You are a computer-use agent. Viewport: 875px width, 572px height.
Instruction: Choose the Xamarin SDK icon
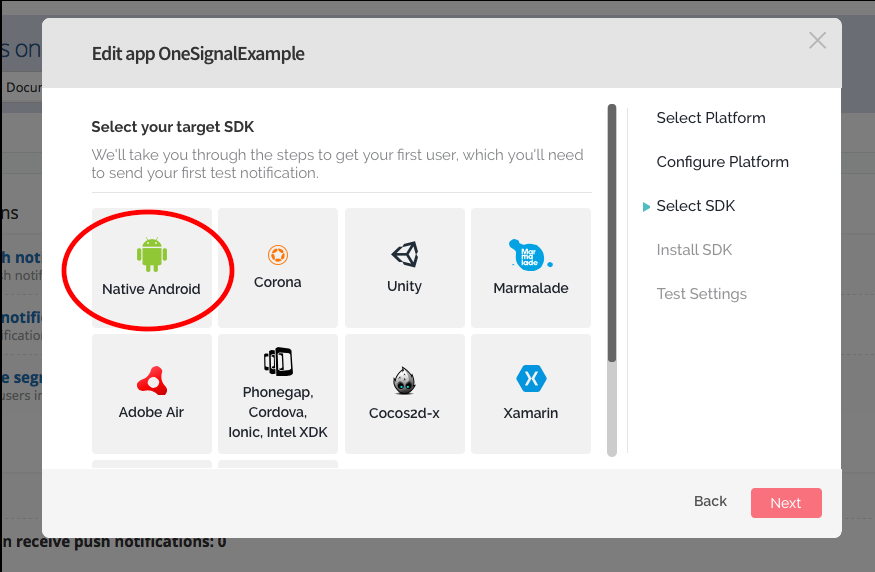click(531, 379)
